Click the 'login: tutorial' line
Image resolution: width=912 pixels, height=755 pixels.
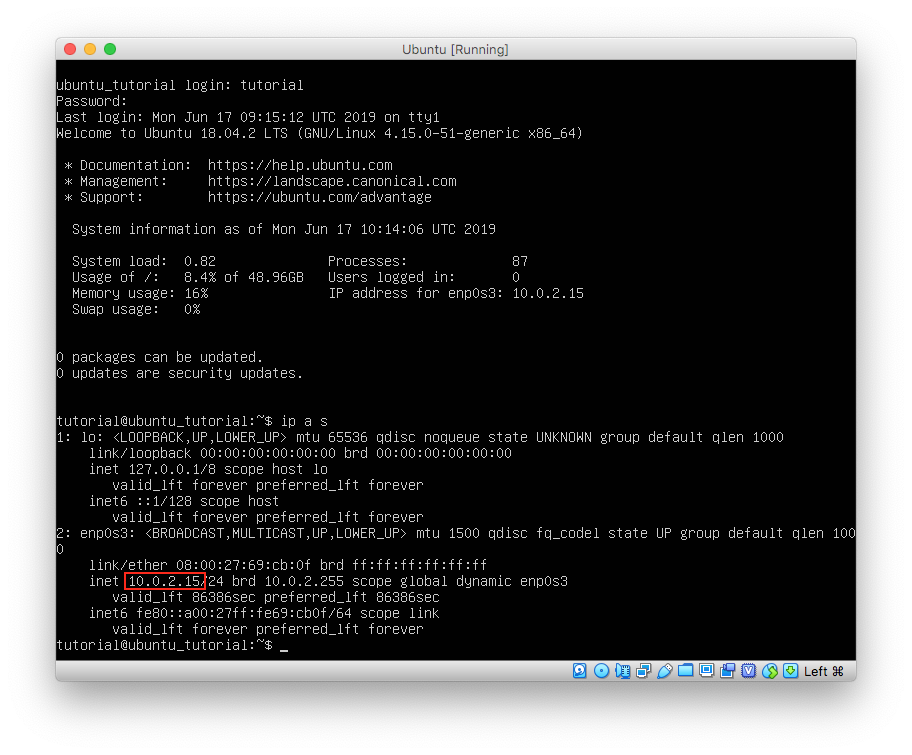point(180,86)
